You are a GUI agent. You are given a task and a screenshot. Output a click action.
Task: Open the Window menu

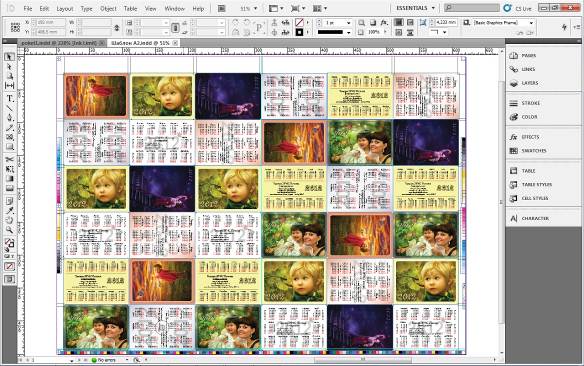tap(174, 8)
